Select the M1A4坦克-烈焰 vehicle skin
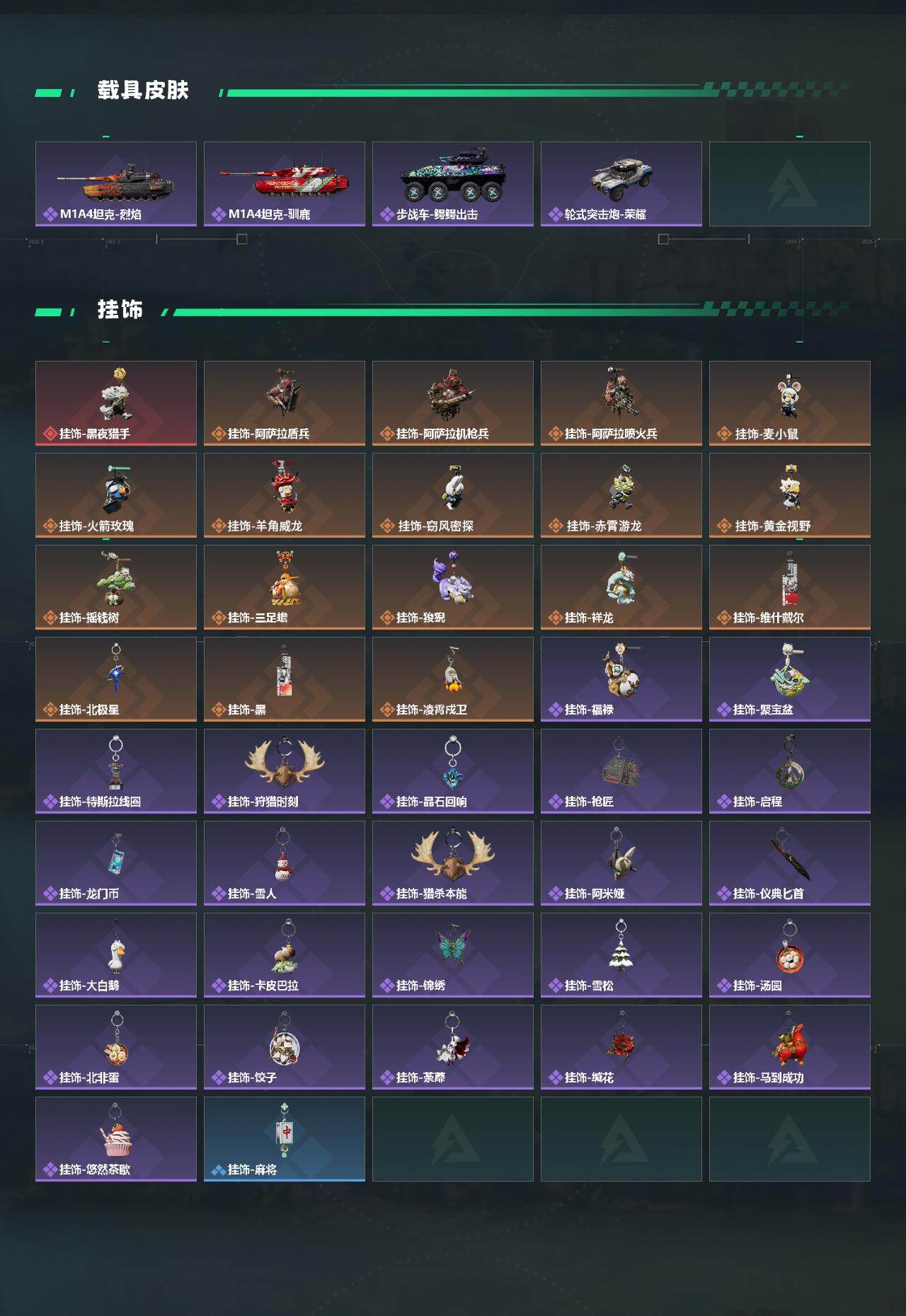906x1316 pixels. click(116, 184)
